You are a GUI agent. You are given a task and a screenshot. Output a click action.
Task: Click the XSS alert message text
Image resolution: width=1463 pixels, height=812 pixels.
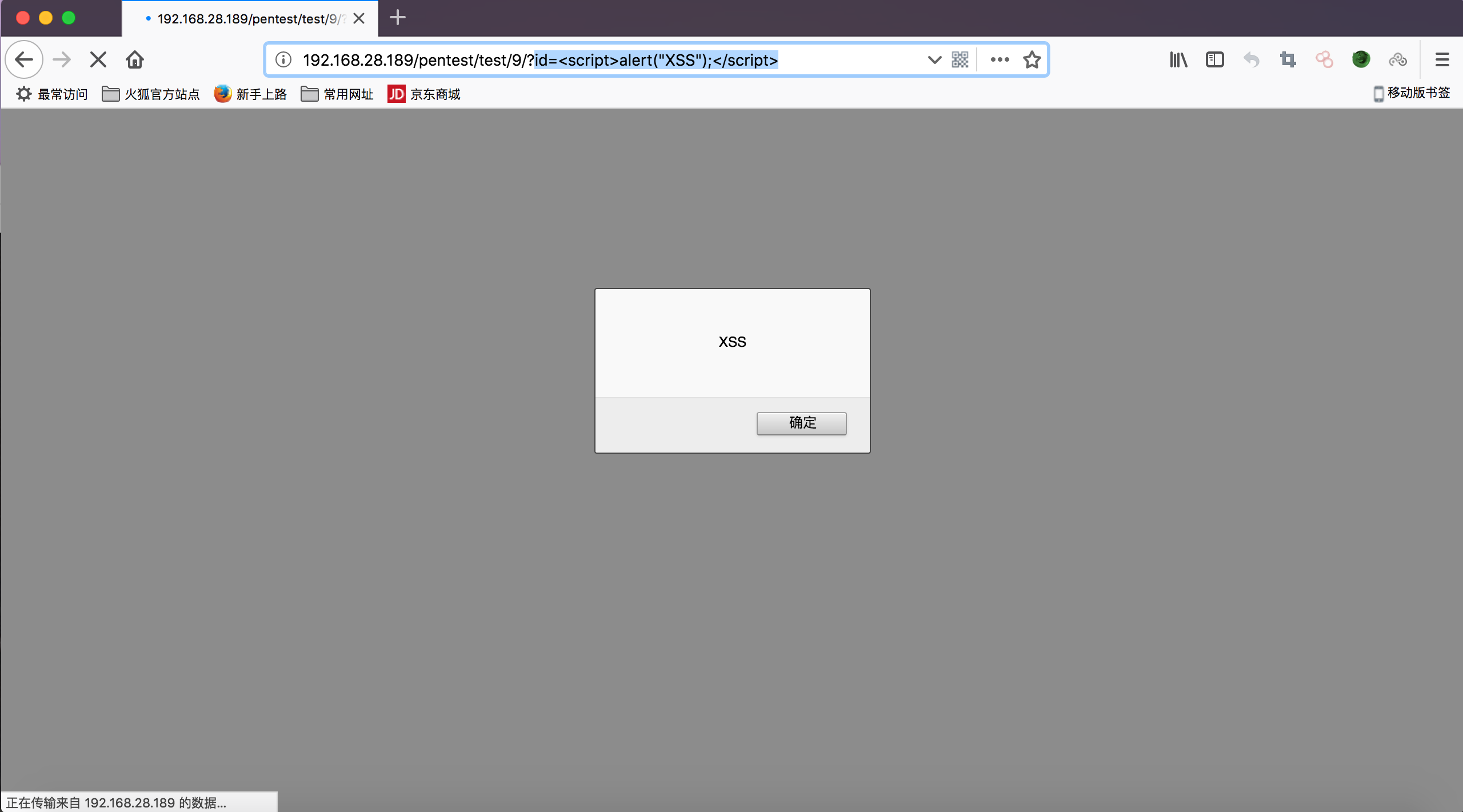click(732, 342)
